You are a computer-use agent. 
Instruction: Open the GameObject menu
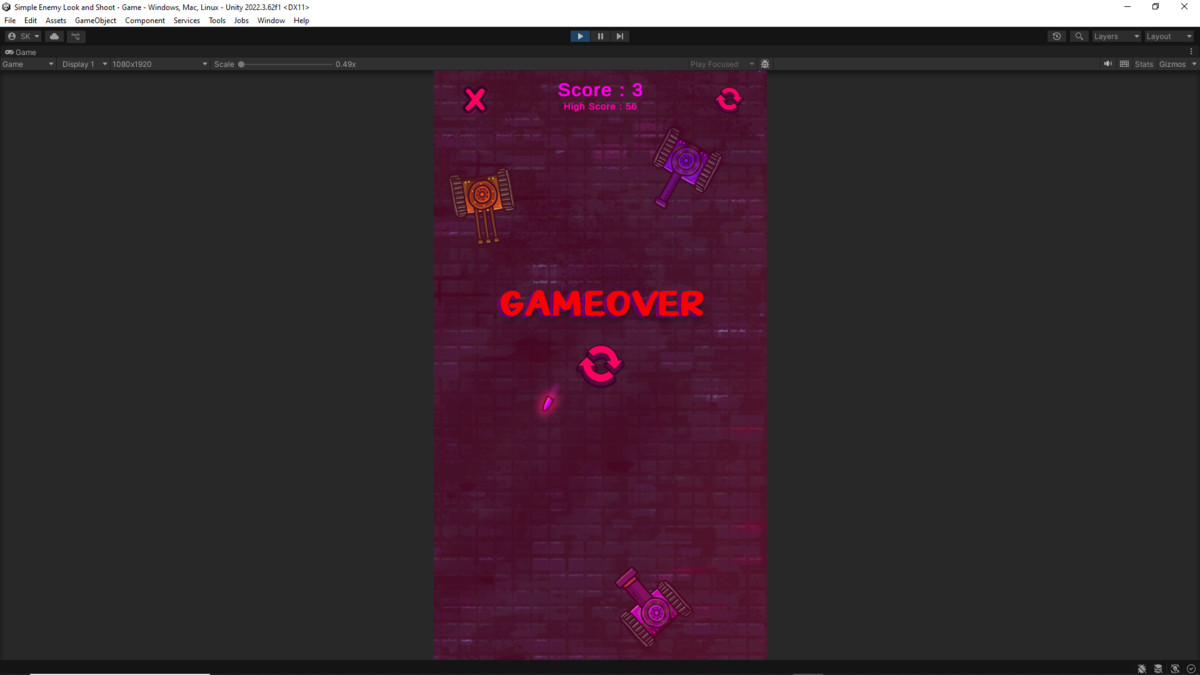[x=95, y=20]
